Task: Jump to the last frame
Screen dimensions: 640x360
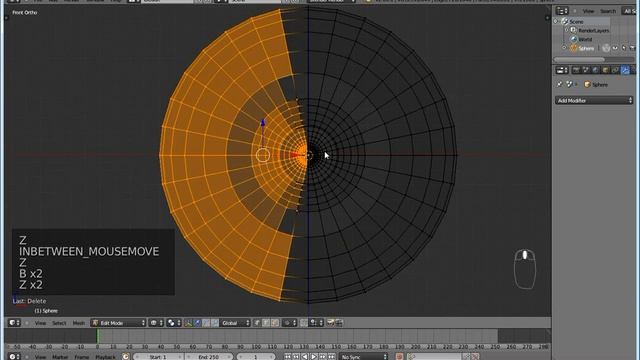Action: [x=331, y=357]
